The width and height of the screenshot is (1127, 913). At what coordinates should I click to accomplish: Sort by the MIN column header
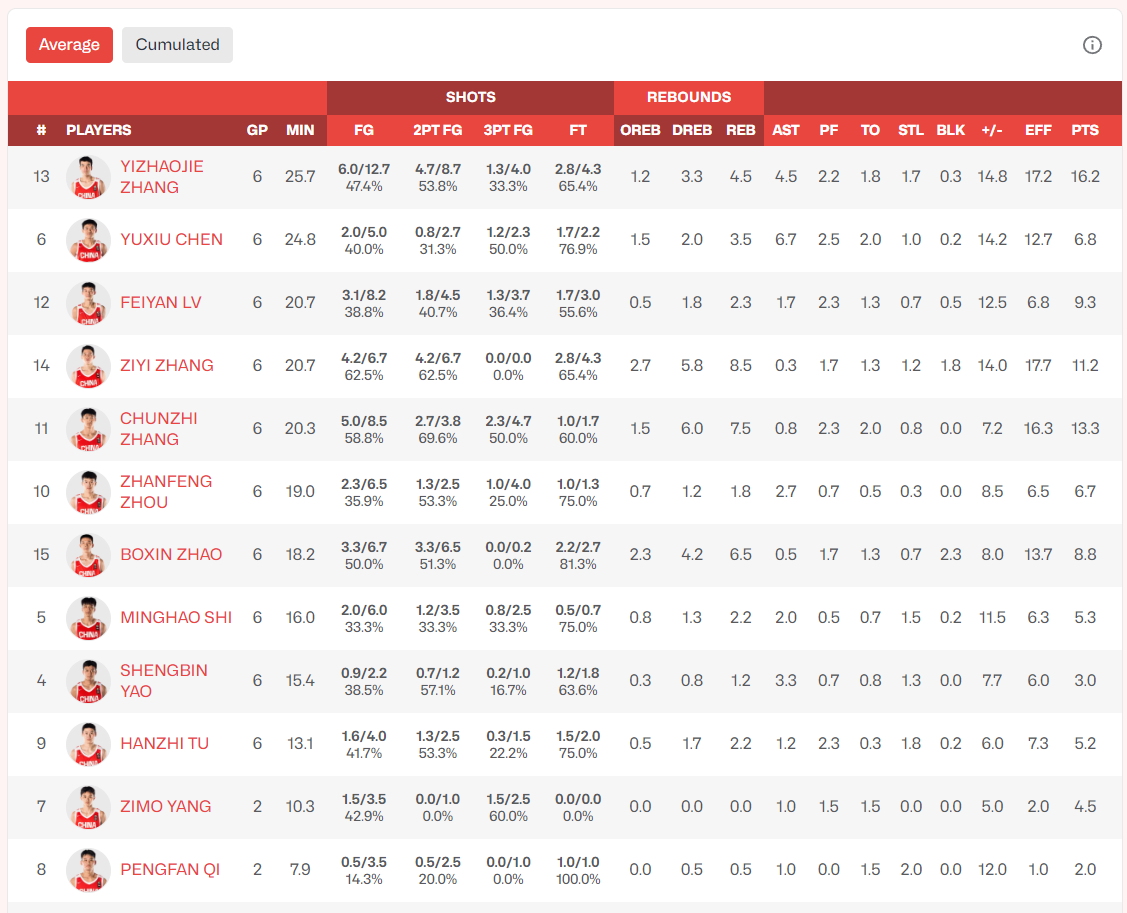tap(300, 130)
